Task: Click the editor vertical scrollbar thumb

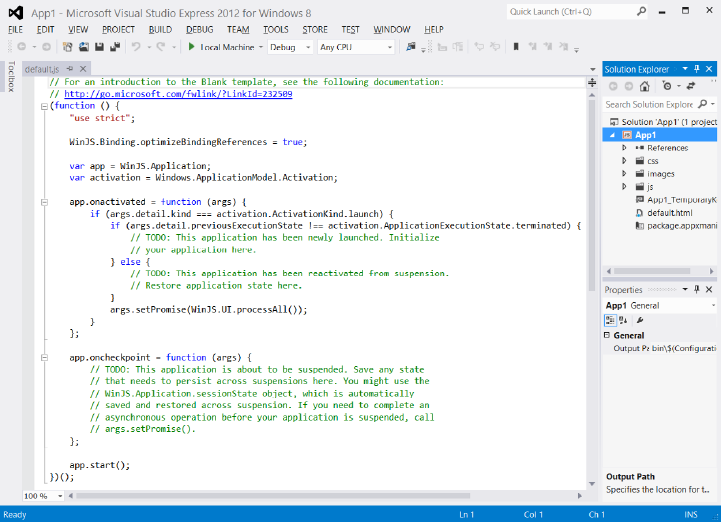Action: click(x=592, y=195)
